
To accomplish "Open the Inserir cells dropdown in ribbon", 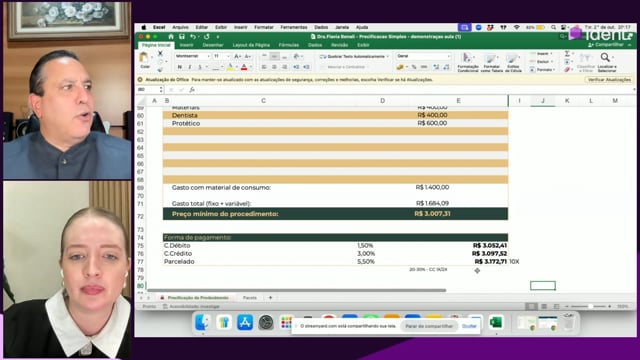I will (x=542, y=53).
